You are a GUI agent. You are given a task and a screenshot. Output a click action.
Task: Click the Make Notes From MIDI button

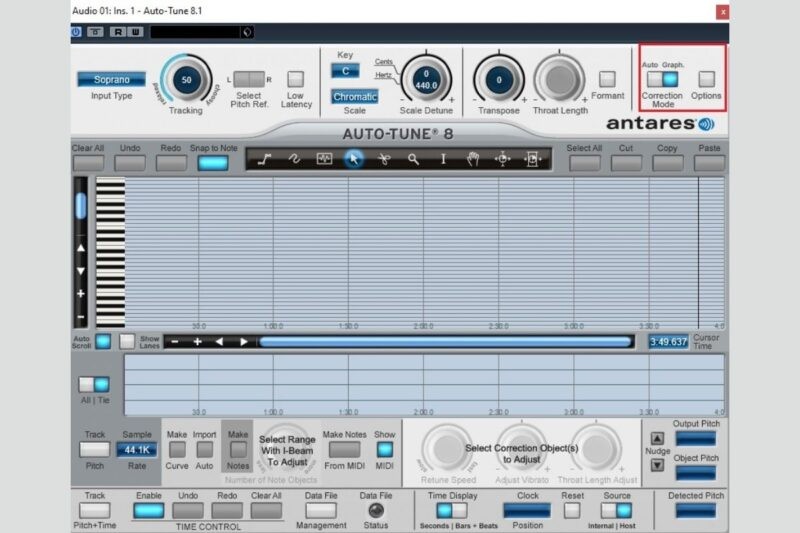tap(344, 449)
